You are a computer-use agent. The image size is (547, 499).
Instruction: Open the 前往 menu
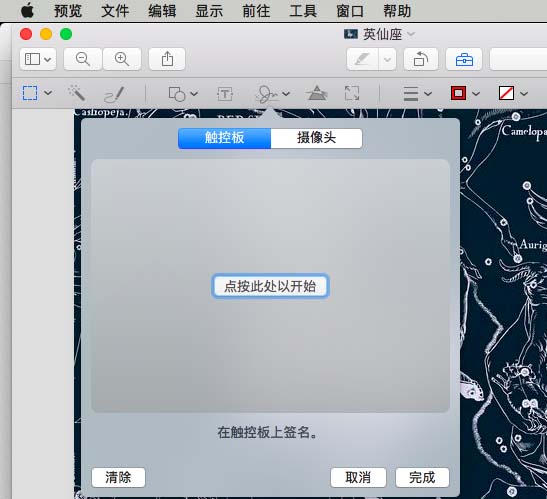256,11
